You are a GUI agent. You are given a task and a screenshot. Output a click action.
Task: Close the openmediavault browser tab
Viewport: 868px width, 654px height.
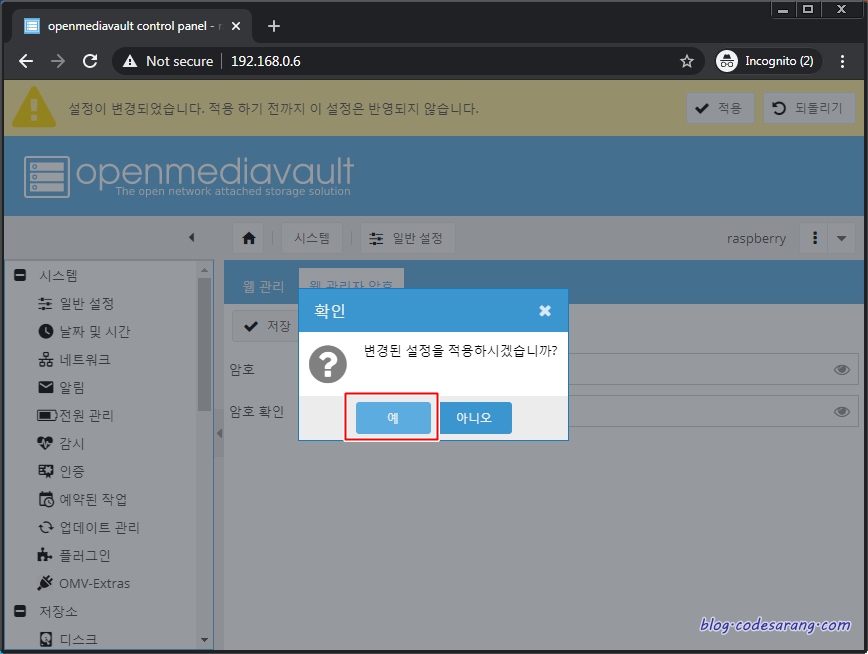pyautogui.click(x=236, y=26)
